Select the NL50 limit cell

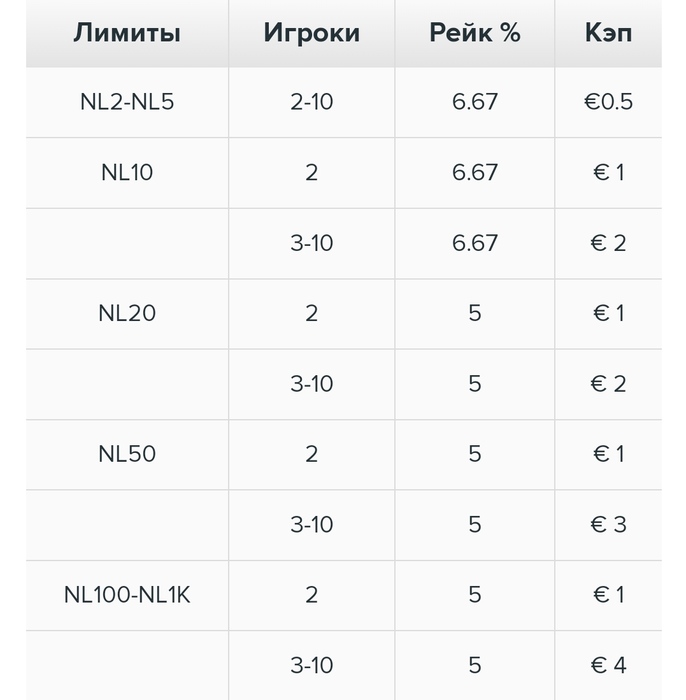(x=127, y=454)
